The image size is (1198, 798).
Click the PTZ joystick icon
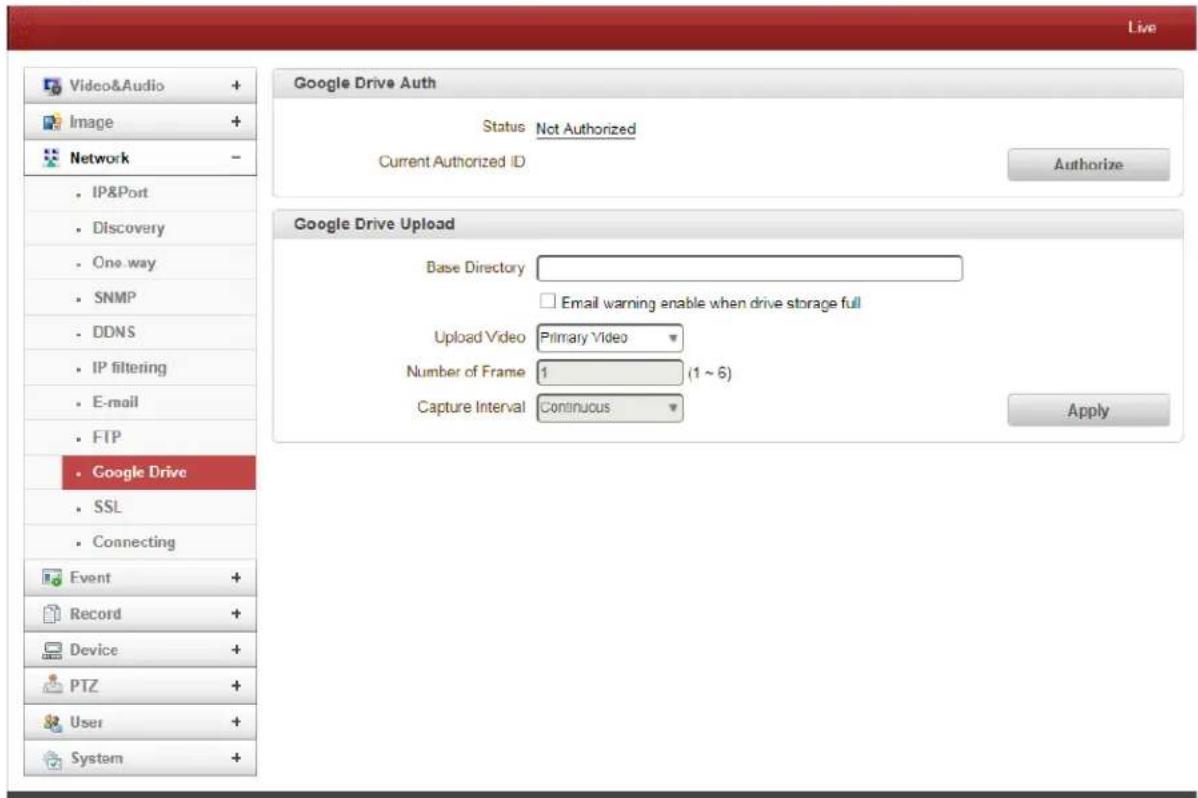point(52,685)
